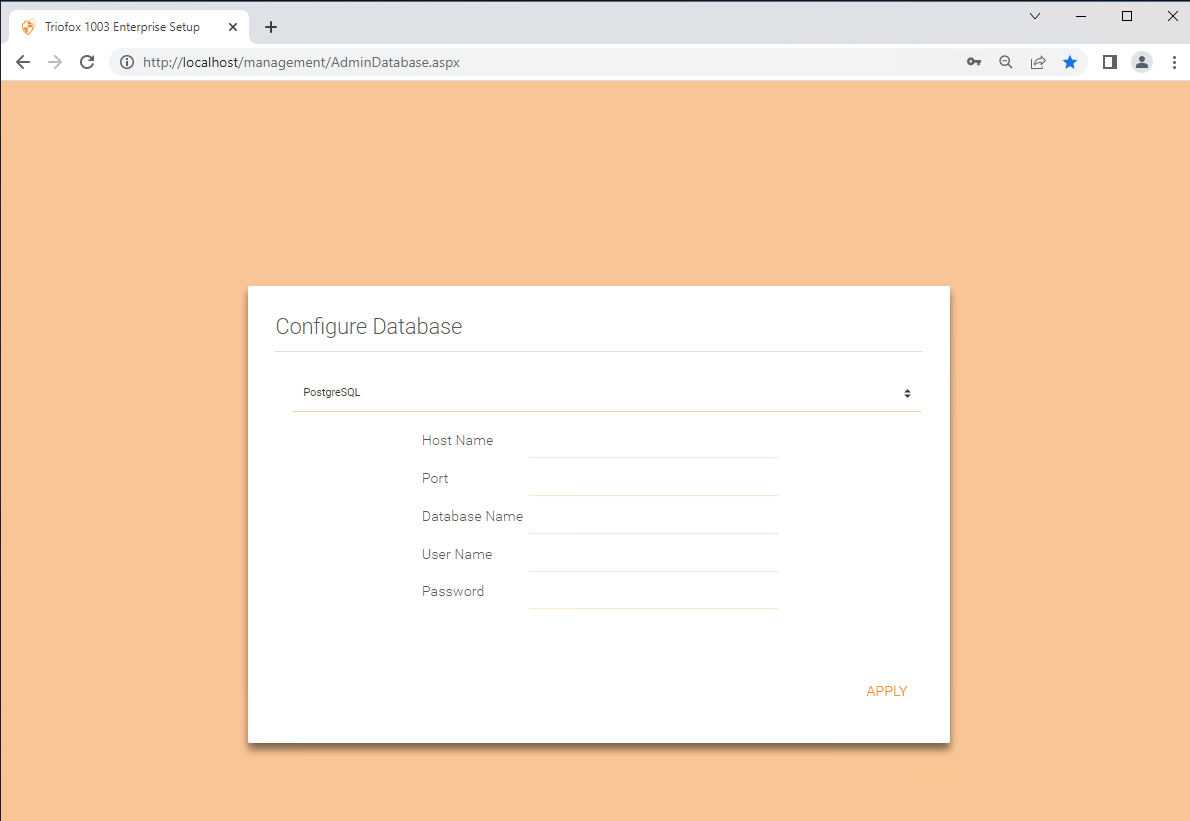The height and width of the screenshot is (821, 1190).
Task: Click the Database Name label
Action: (x=472, y=516)
